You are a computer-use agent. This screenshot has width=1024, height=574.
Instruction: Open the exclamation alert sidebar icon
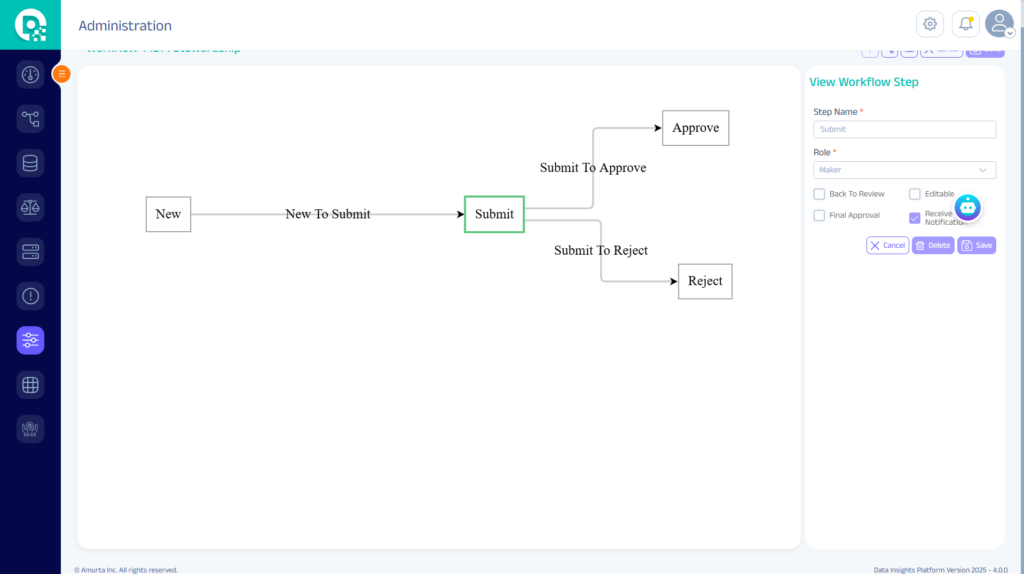pyautogui.click(x=30, y=296)
